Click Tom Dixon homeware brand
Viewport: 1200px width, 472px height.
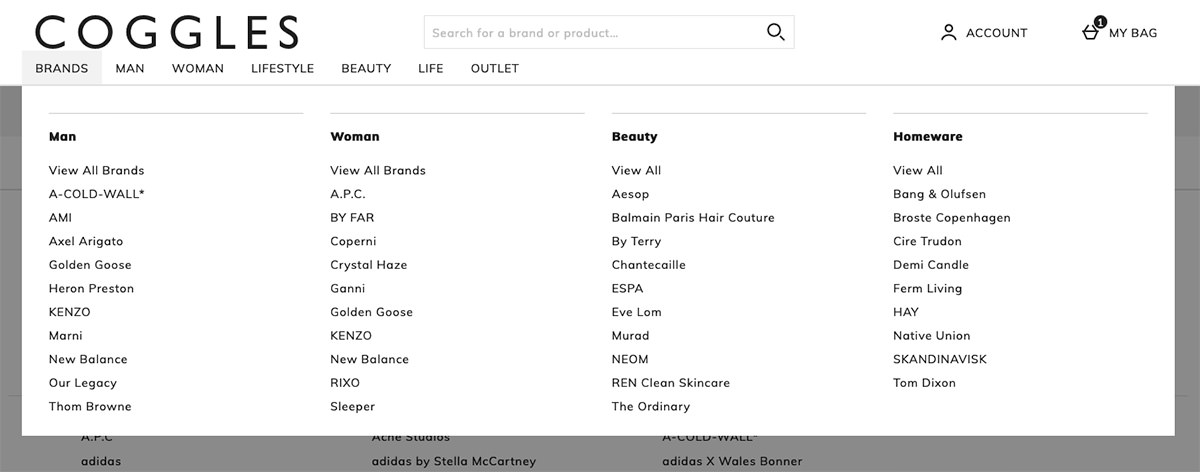[x=924, y=383]
